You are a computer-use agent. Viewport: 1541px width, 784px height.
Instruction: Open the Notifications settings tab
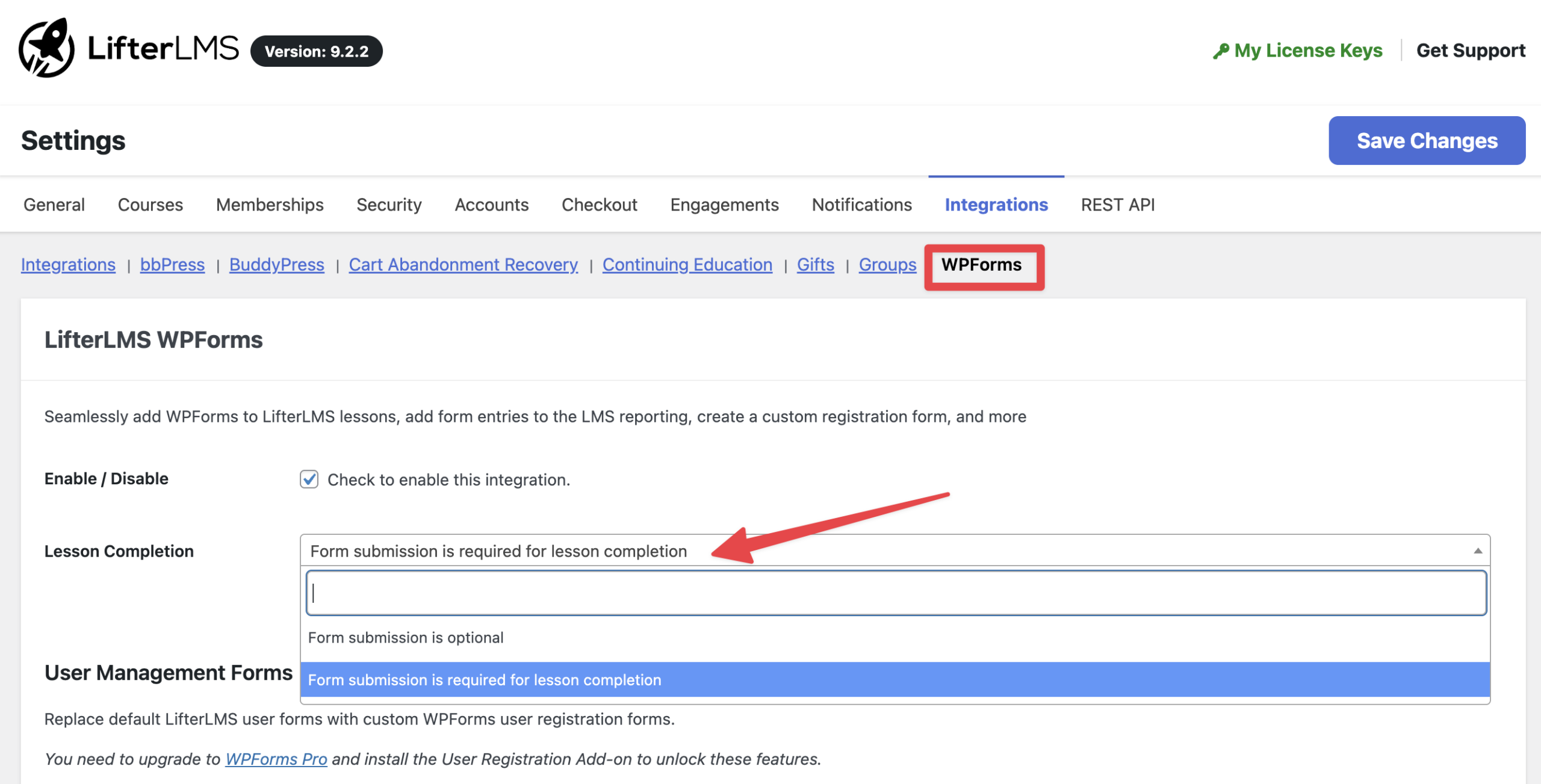[861, 205]
